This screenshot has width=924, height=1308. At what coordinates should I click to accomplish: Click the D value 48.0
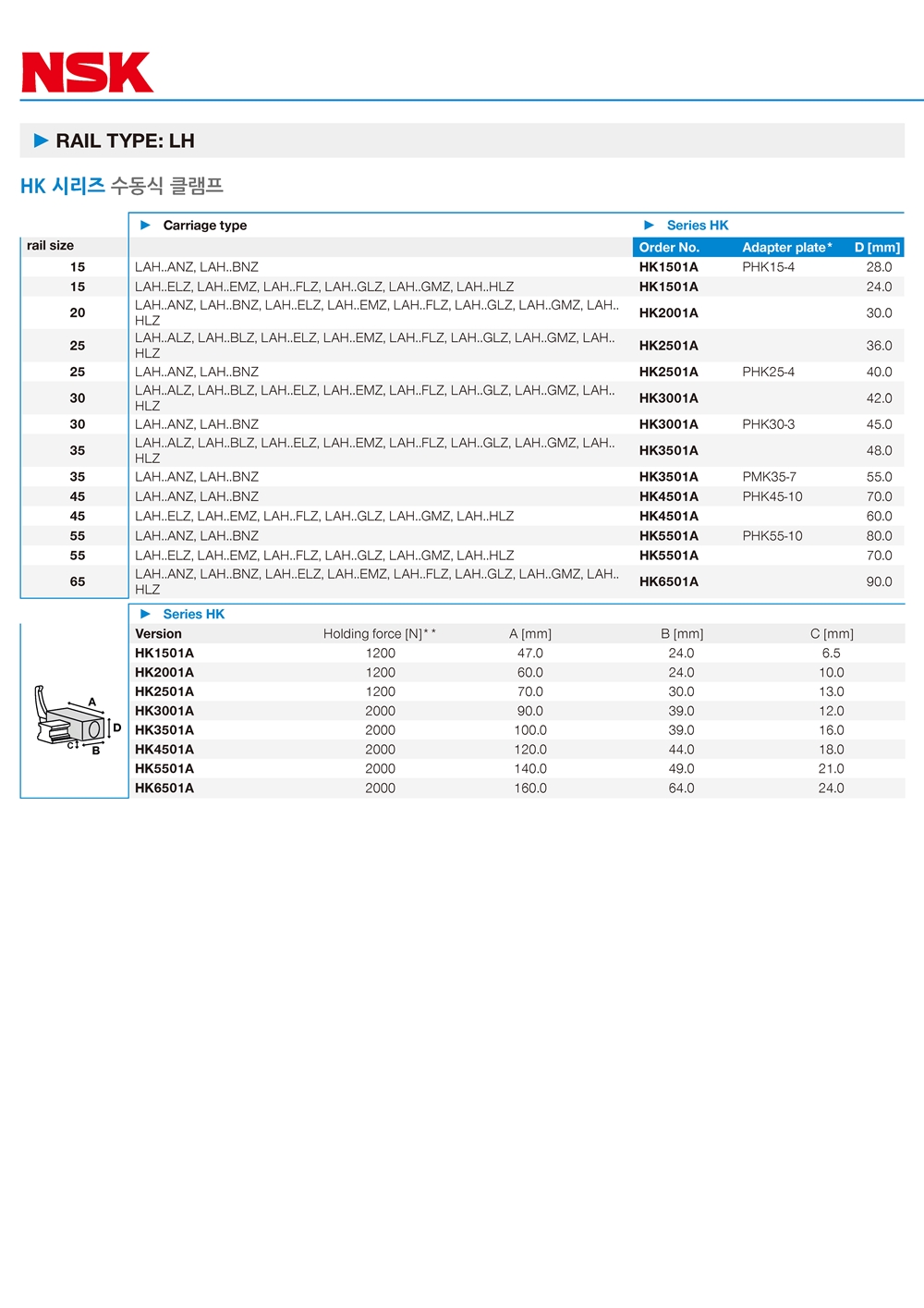point(879,451)
